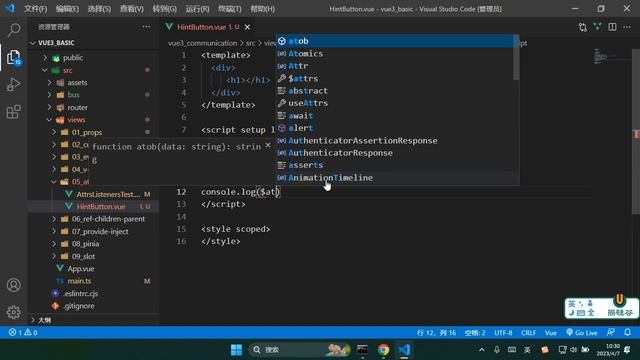Image resolution: width=640 pixels, height=360 pixels.
Task: Change the UTF-8 file encoding
Action: point(503,333)
